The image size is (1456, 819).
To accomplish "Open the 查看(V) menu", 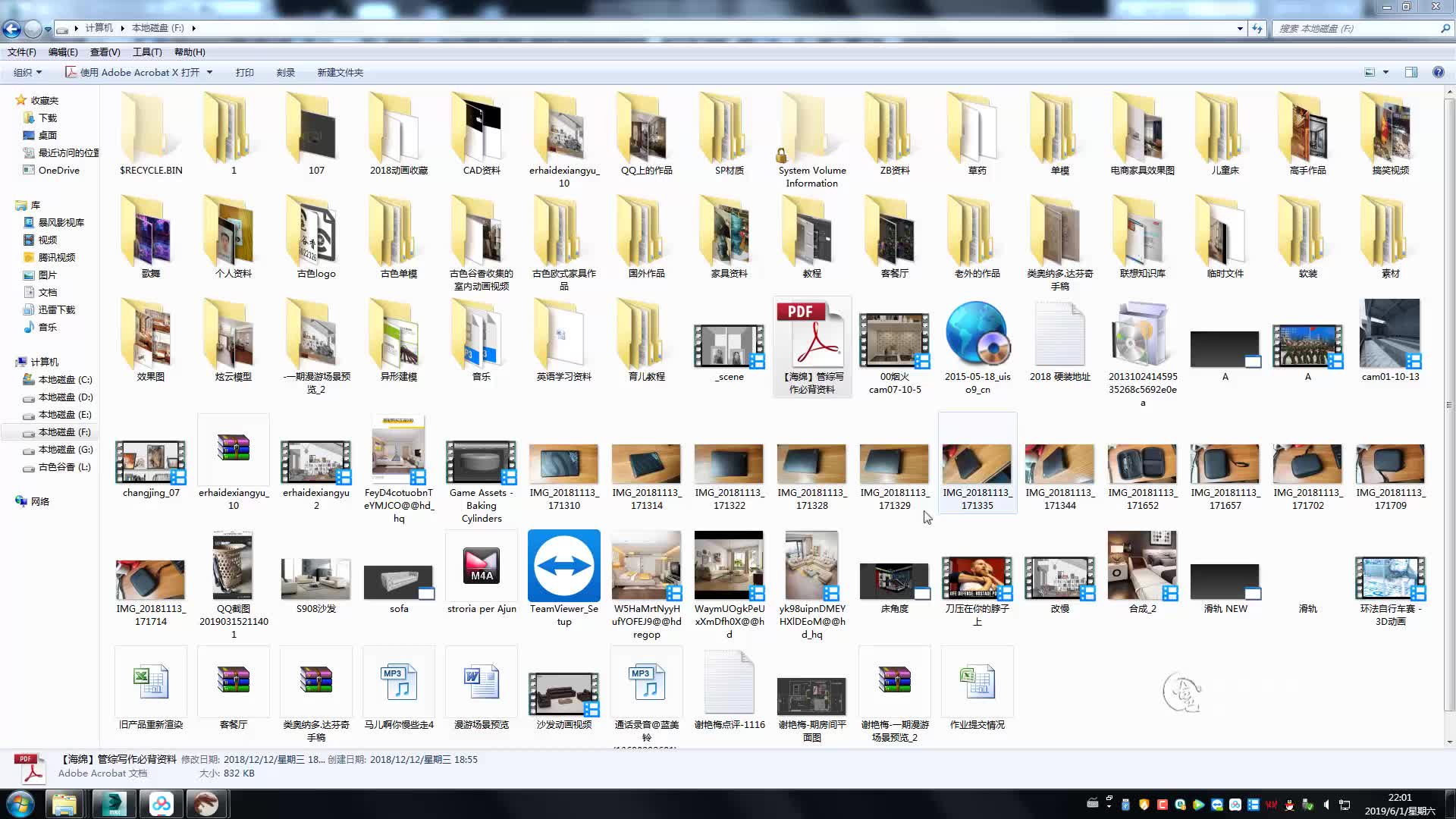I will pos(105,52).
